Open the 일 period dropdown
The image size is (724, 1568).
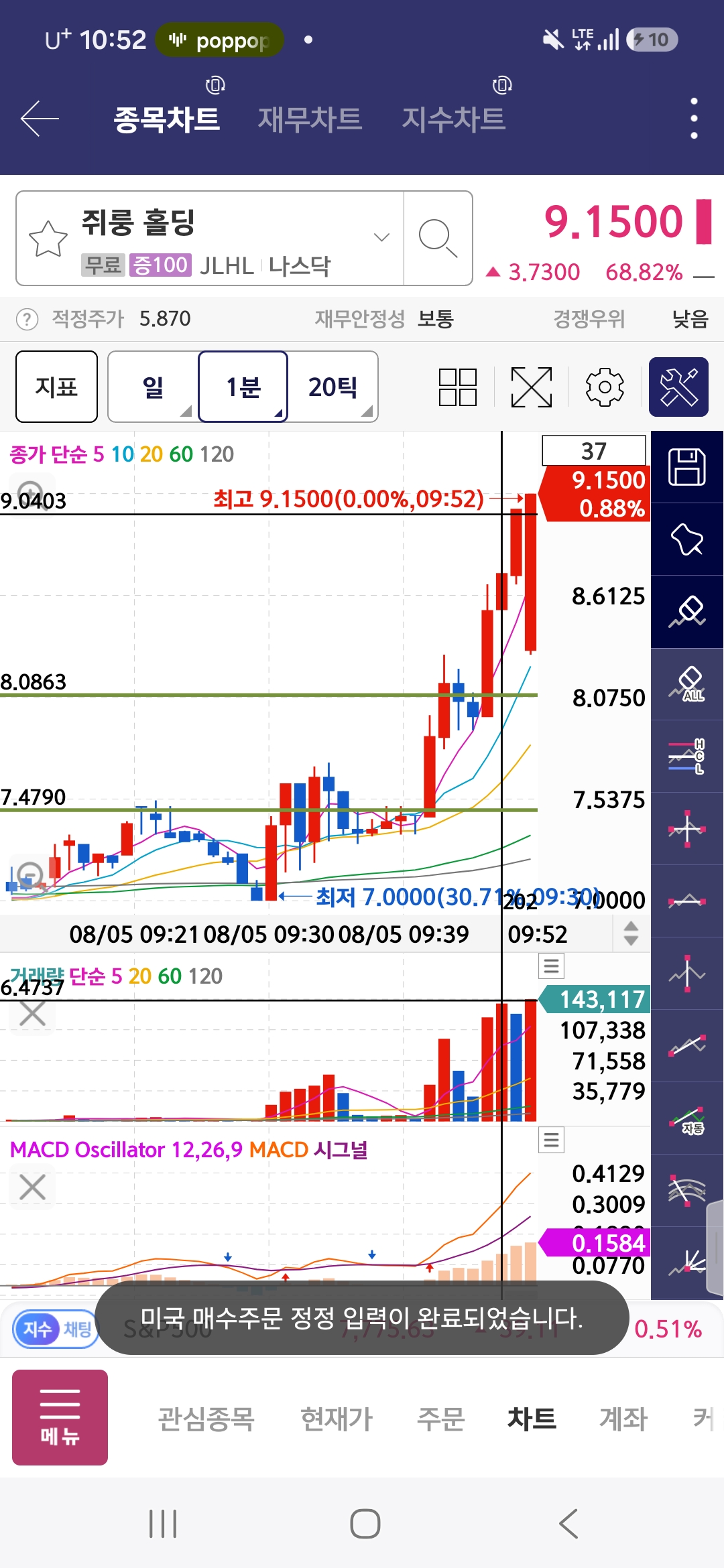click(x=154, y=387)
